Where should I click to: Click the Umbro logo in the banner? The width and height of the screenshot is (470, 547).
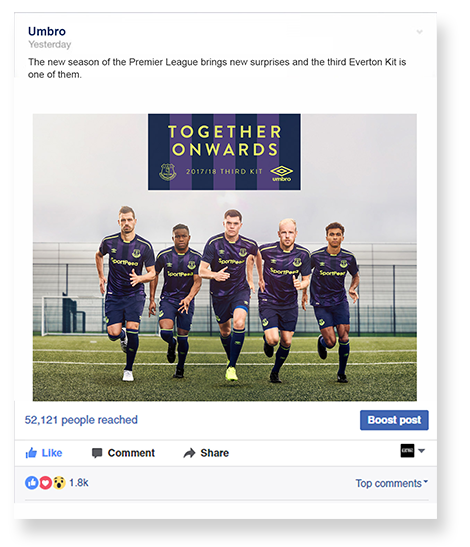click(x=282, y=173)
